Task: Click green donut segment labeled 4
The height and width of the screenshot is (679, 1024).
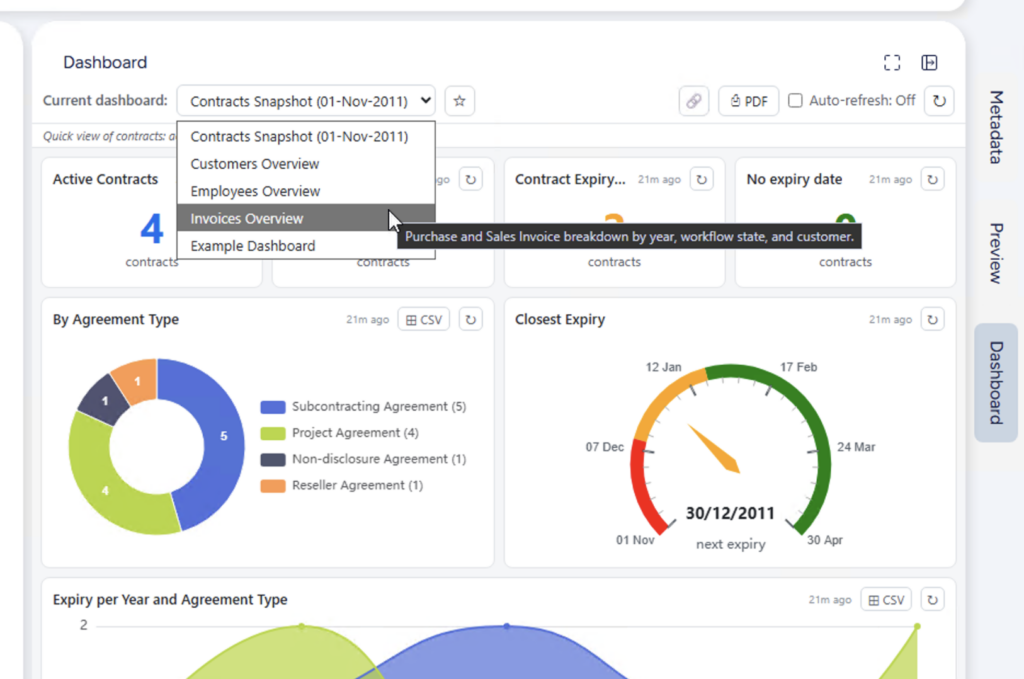Action: pos(105,490)
